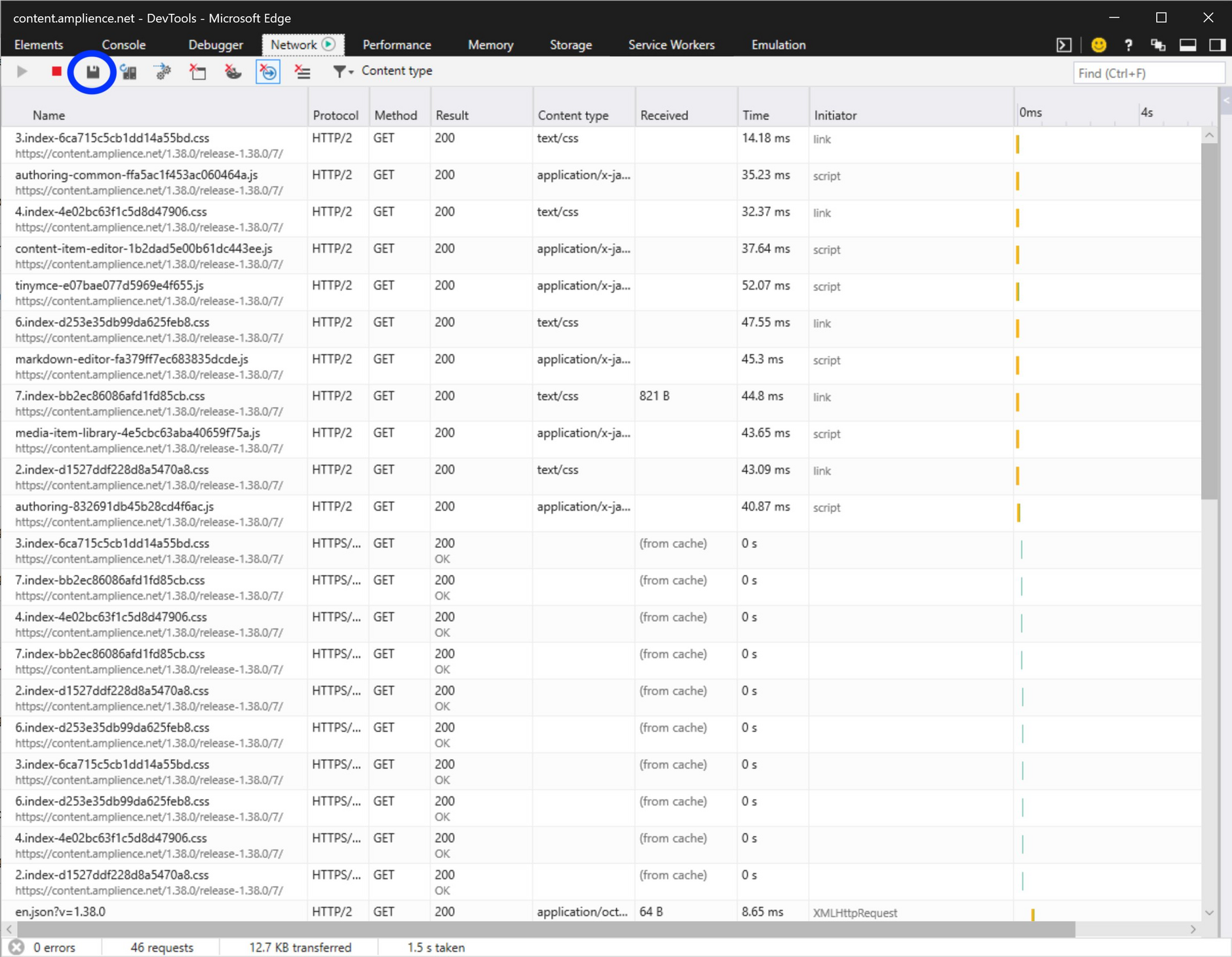Show the console drawer icon
The image size is (1232, 957).
[x=1064, y=45]
